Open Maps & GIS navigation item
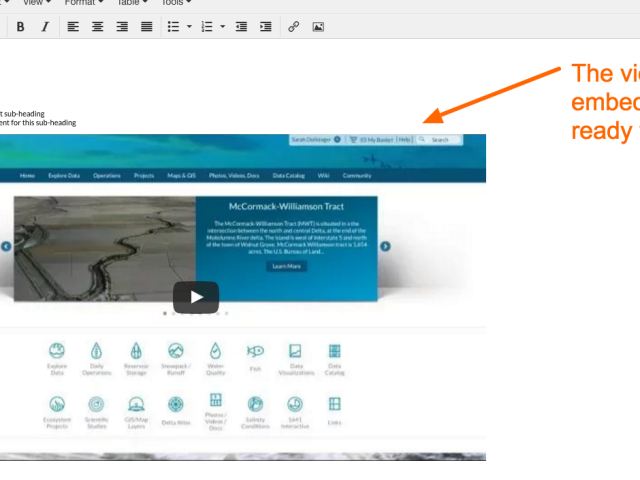 [182, 176]
